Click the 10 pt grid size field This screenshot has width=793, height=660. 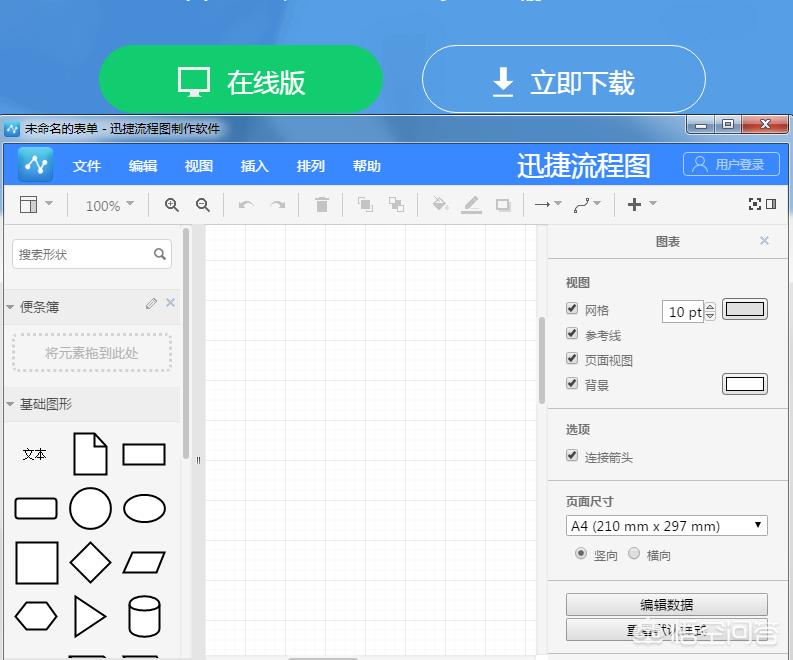point(683,312)
